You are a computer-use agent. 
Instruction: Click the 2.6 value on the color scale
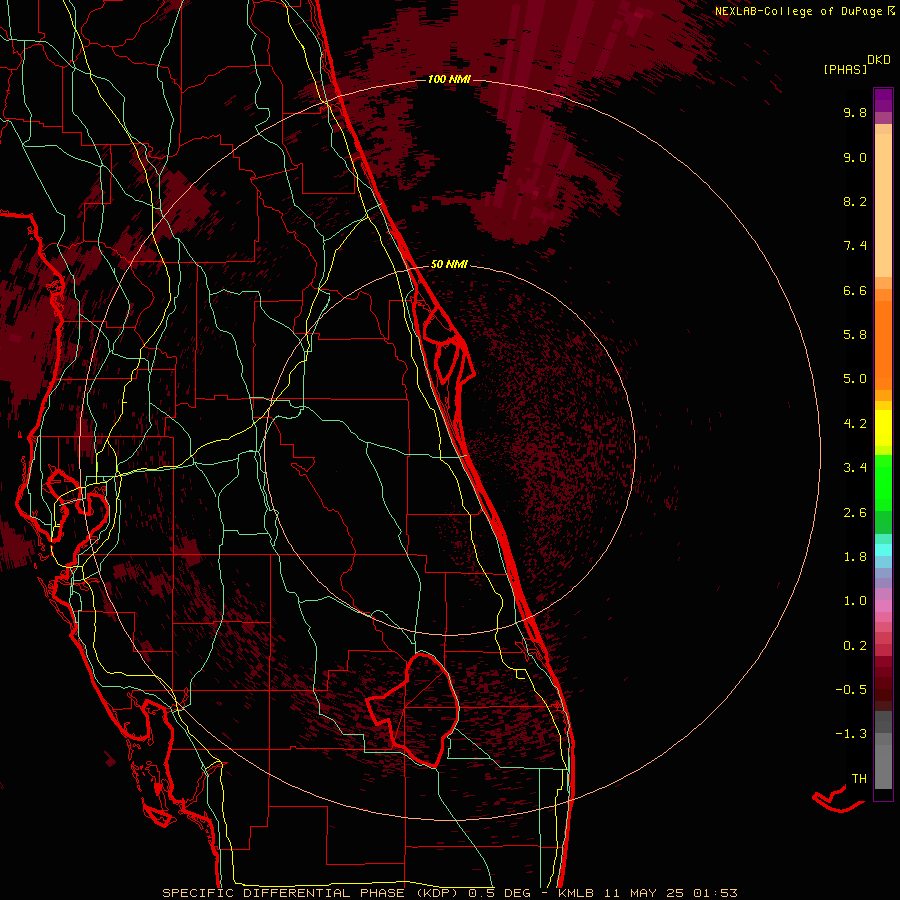pos(855,513)
